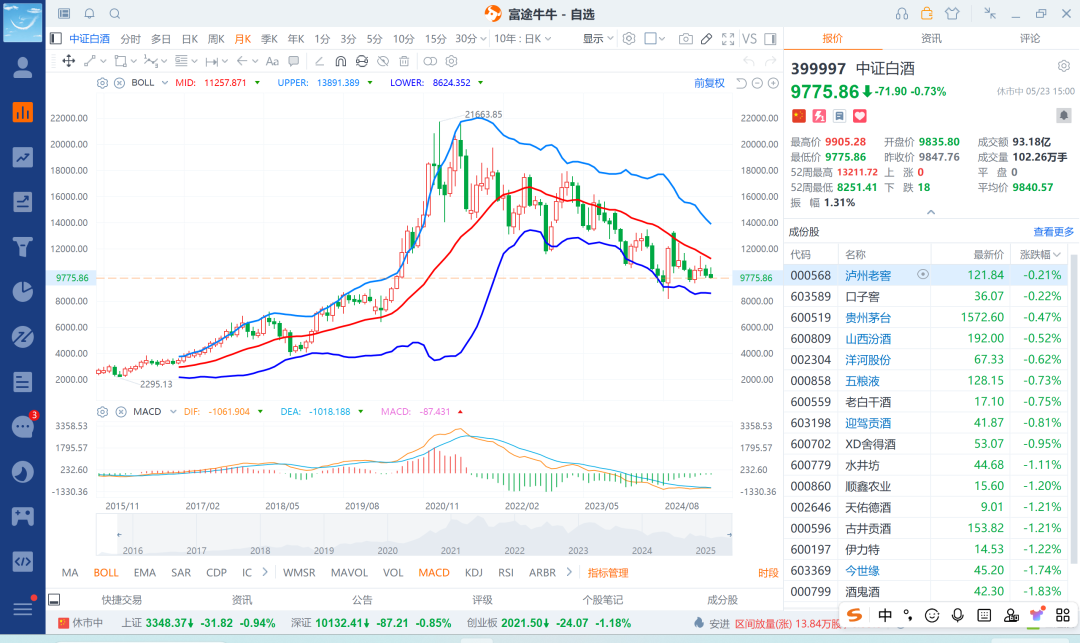Open the 公告 tab in bottom panel
This screenshot has height=643, width=1080.
pyautogui.click(x=362, y=600)
